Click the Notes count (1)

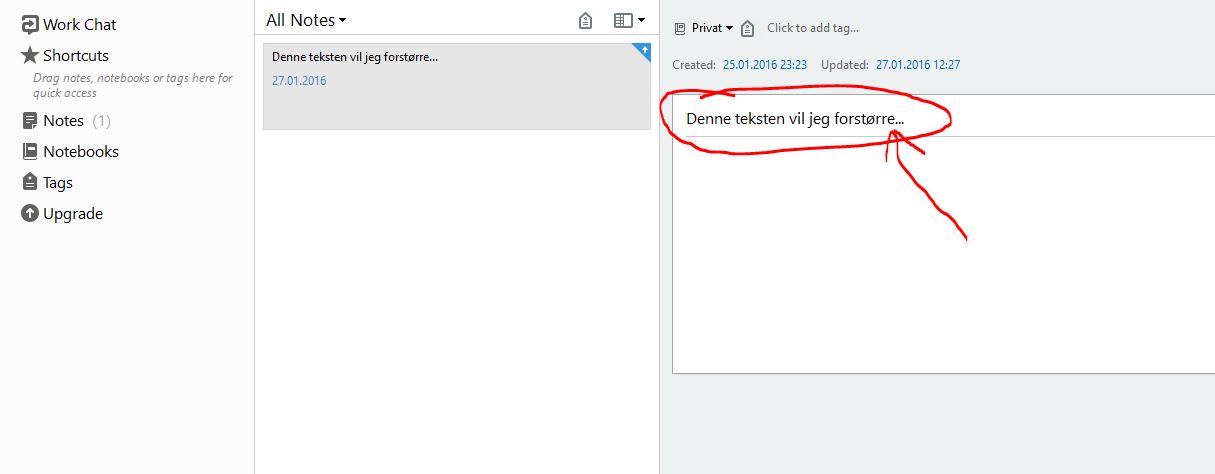pos(101,121)
